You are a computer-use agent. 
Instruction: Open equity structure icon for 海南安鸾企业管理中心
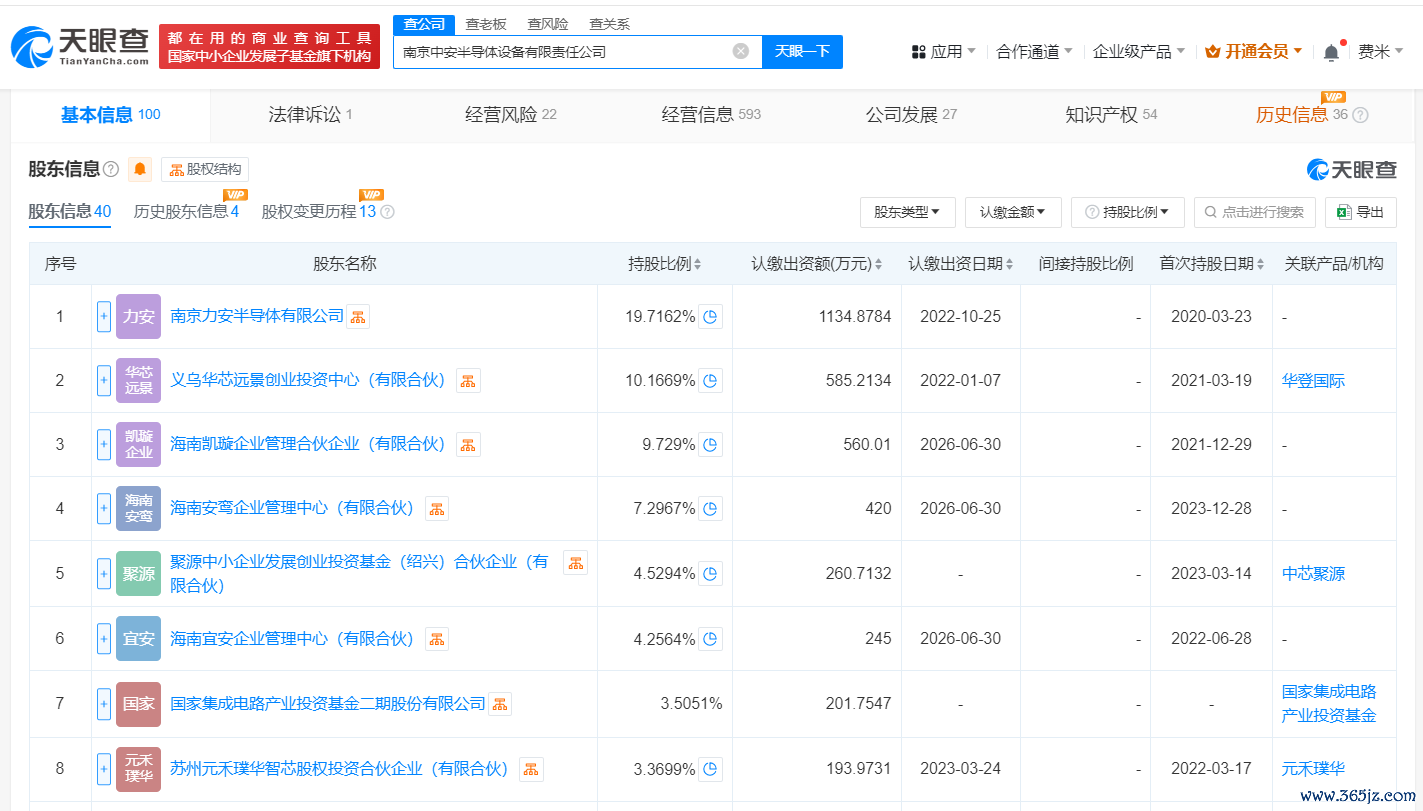tap(437, 509)
